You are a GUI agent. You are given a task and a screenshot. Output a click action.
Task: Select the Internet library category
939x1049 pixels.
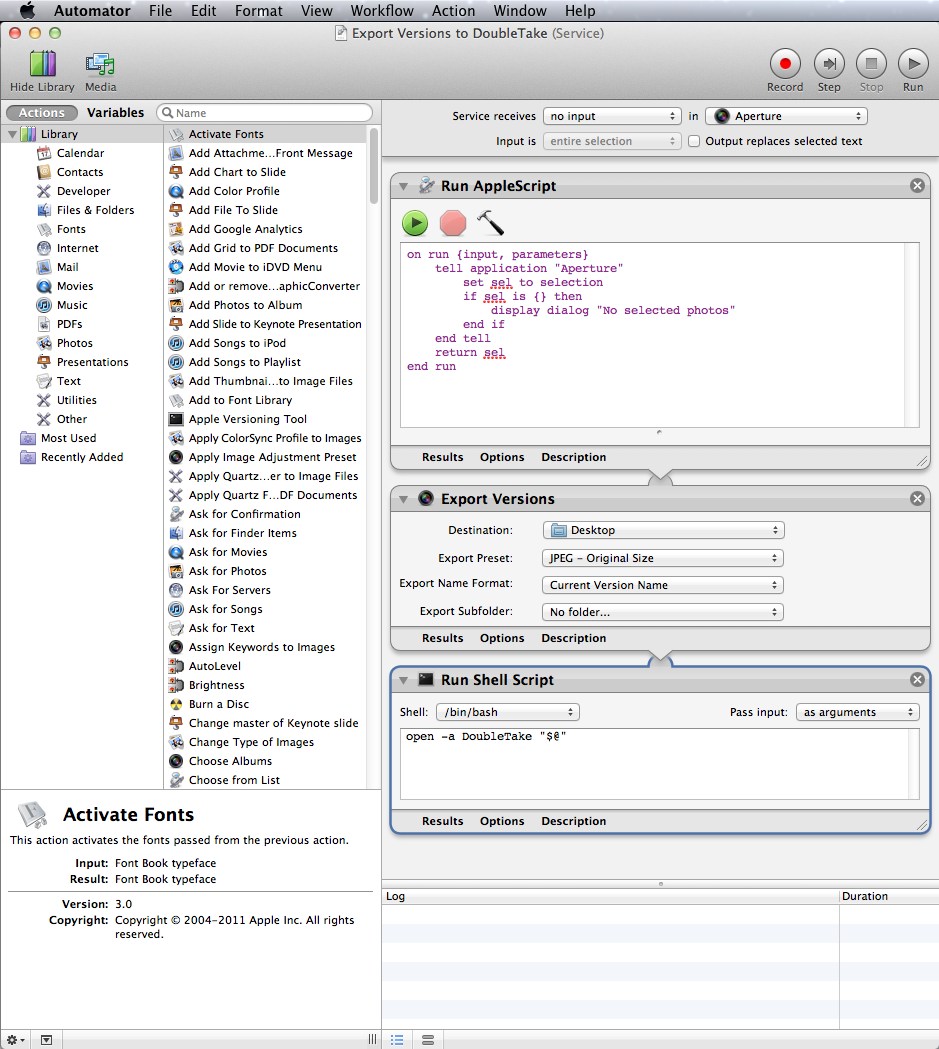(x=78, y=248)
